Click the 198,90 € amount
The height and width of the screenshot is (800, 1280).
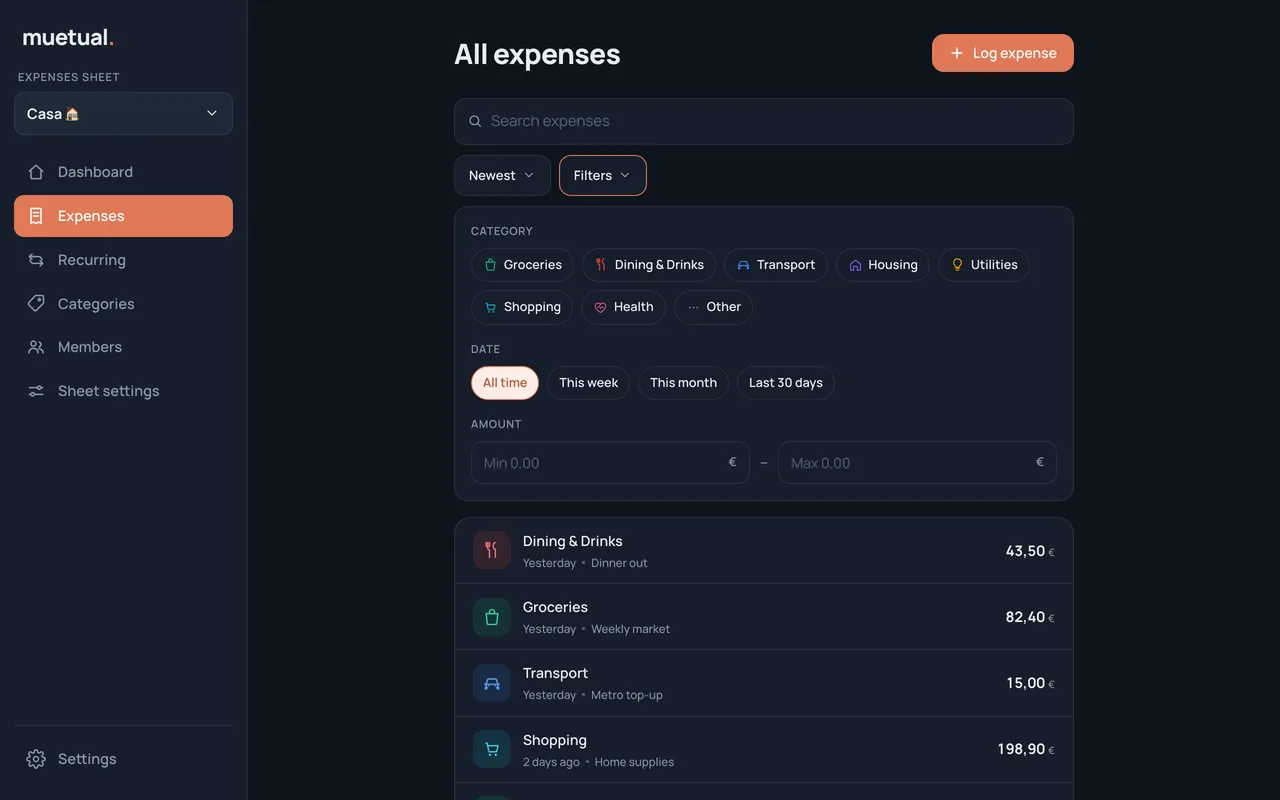[x=1026, y=749]
